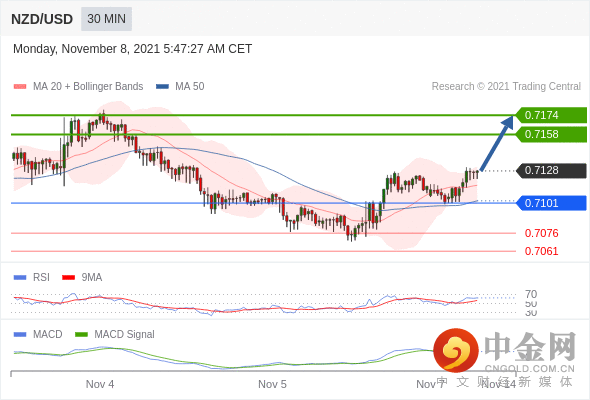Click the 0.7101 pivot price tag
The width and height of the screenshot is (590, 400).
(x=551, y=203)
